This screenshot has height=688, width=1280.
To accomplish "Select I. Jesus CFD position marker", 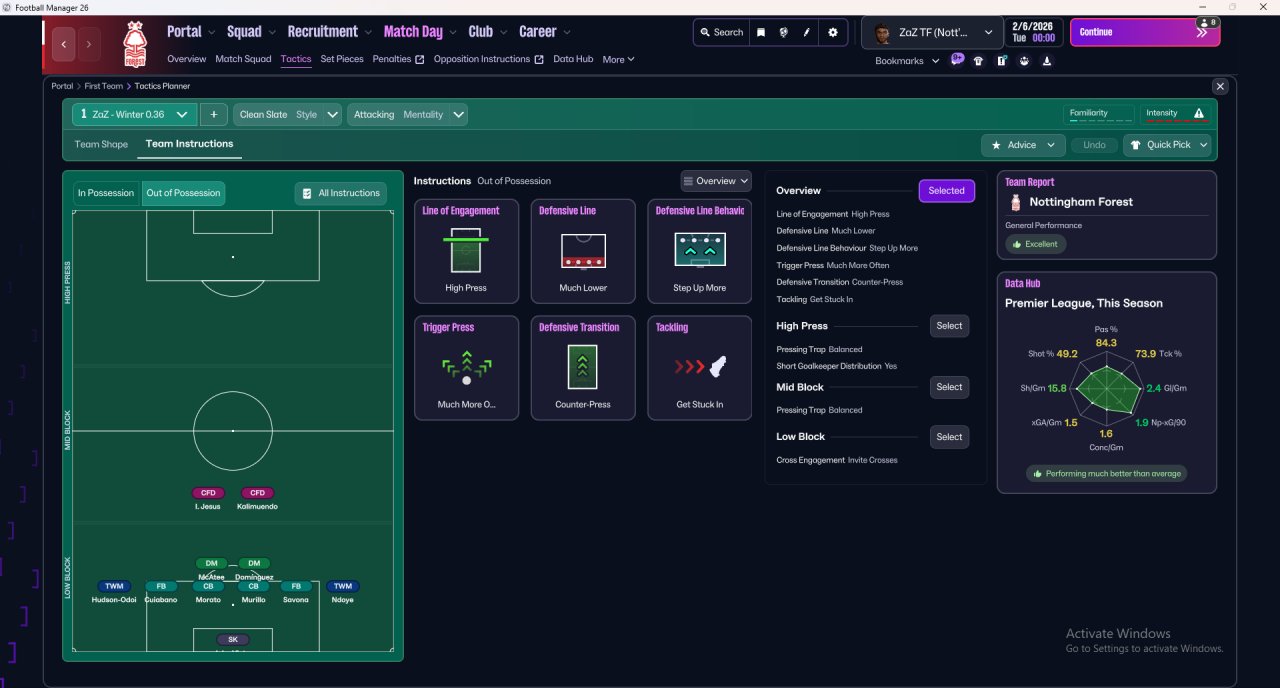I will pos(209,493).
